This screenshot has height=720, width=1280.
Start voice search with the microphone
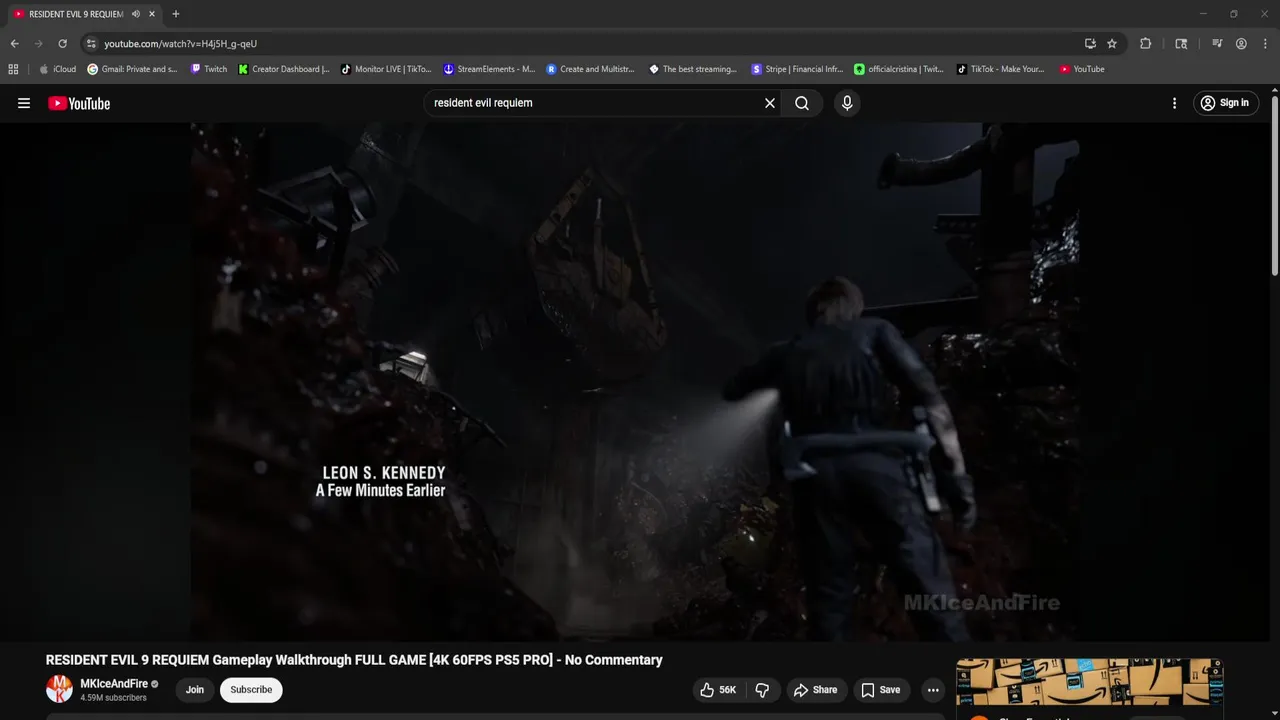point(847,103)
